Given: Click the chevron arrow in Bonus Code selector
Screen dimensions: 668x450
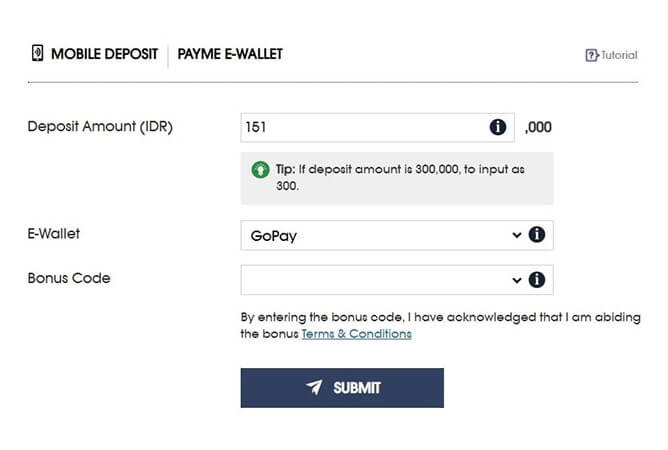Looking at the screenshot, I should [516, 280].
